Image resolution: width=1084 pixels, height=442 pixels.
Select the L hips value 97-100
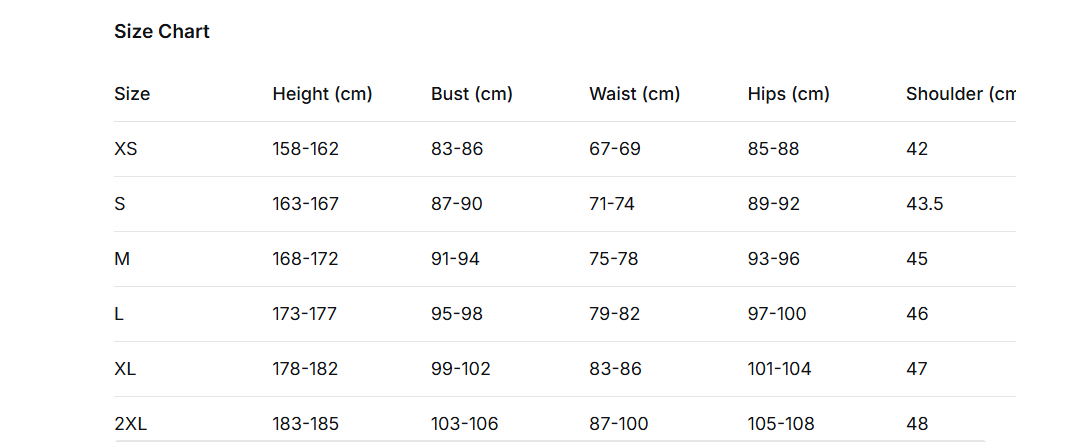776,315
